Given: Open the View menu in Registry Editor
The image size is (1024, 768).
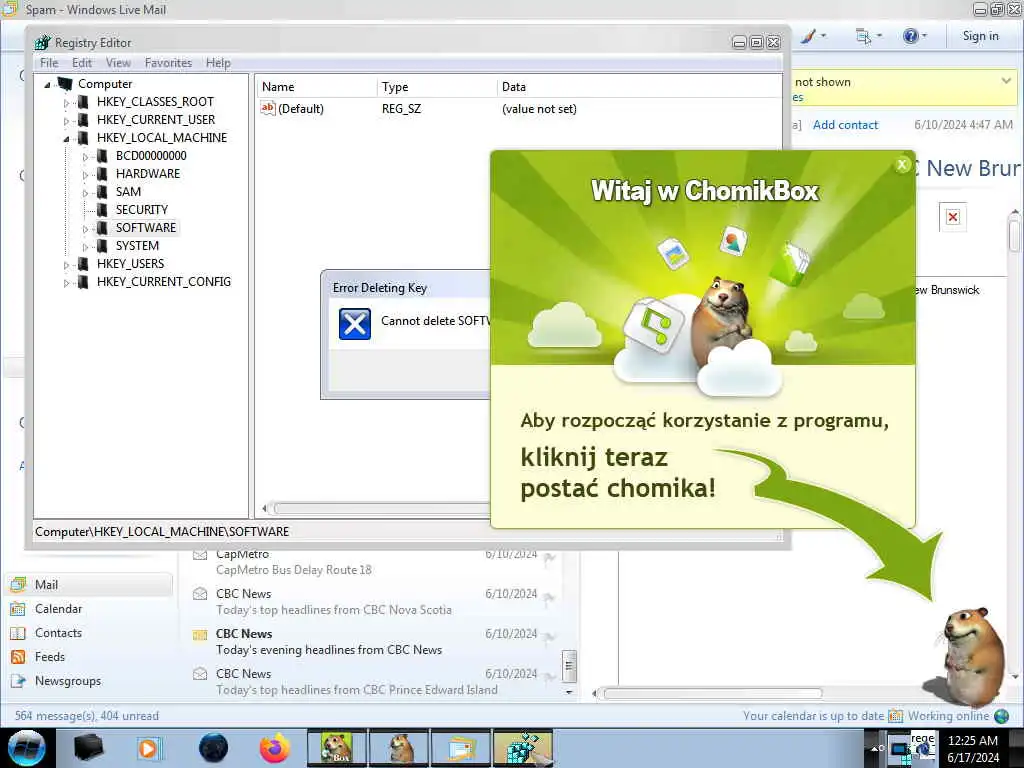Looking at the screenshot, I should click(118, 63).
